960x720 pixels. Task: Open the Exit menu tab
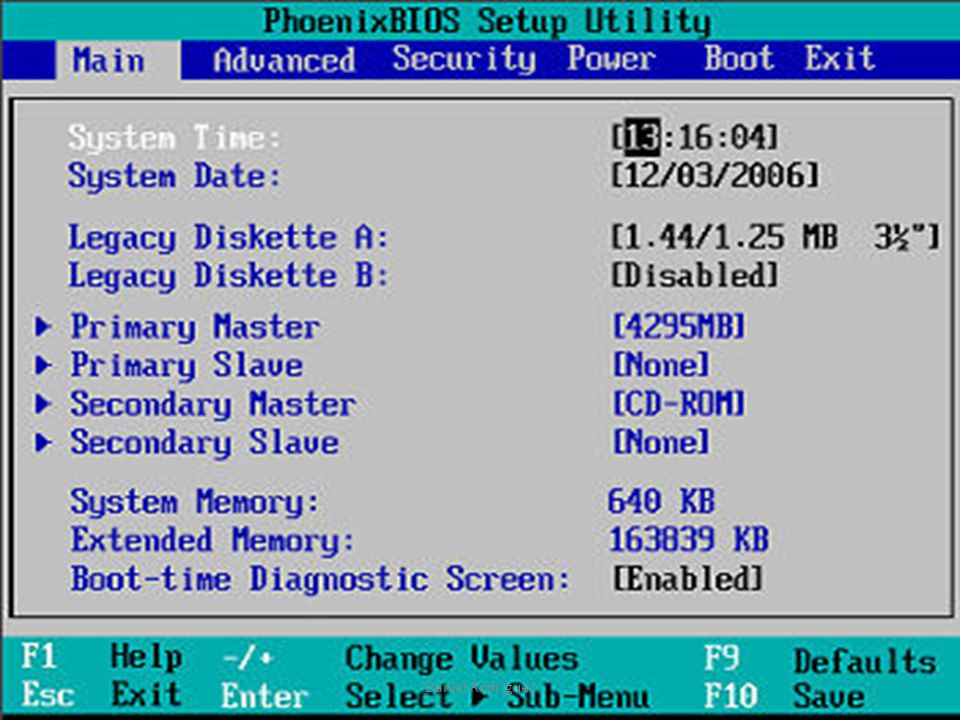pos(839,59)
